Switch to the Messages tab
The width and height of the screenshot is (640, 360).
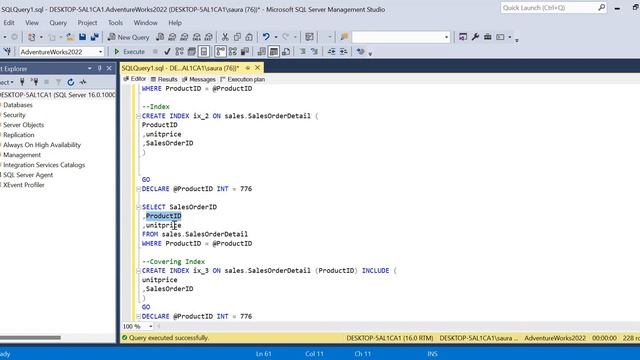coord(199,79)
